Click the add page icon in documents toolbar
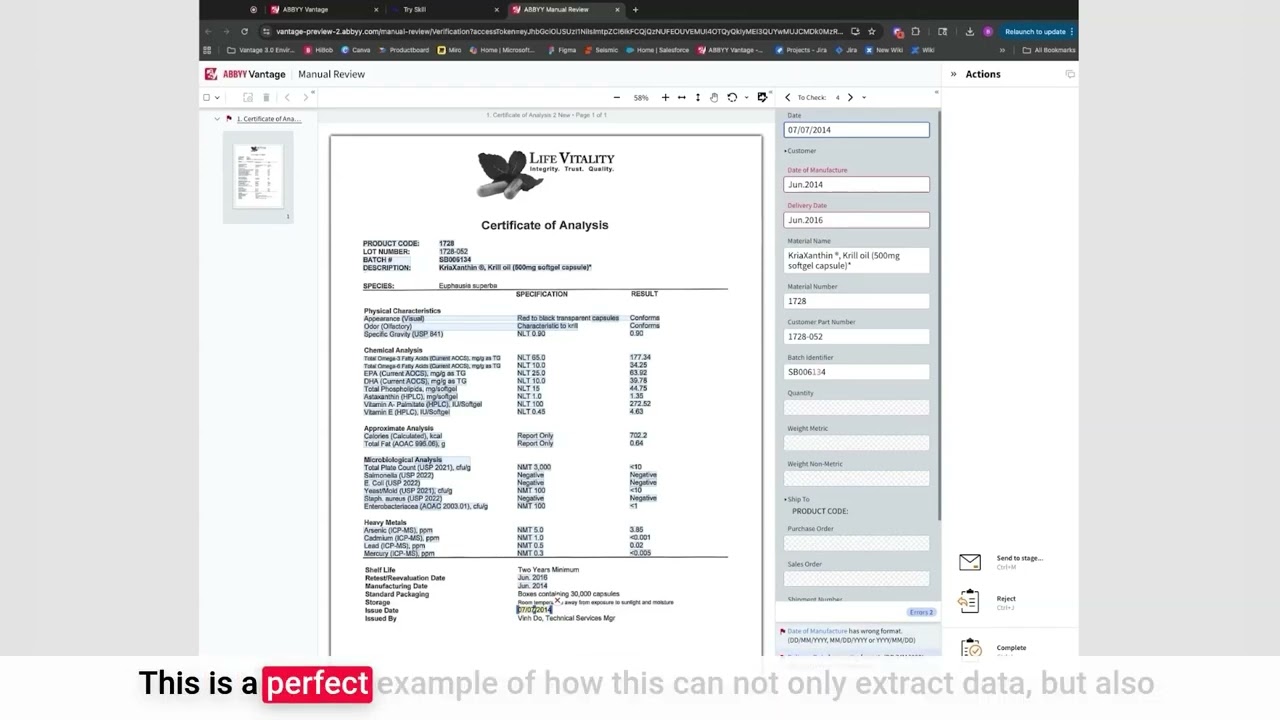Image resolution: width=1280 pixels, height=720 pixels. 247,97
